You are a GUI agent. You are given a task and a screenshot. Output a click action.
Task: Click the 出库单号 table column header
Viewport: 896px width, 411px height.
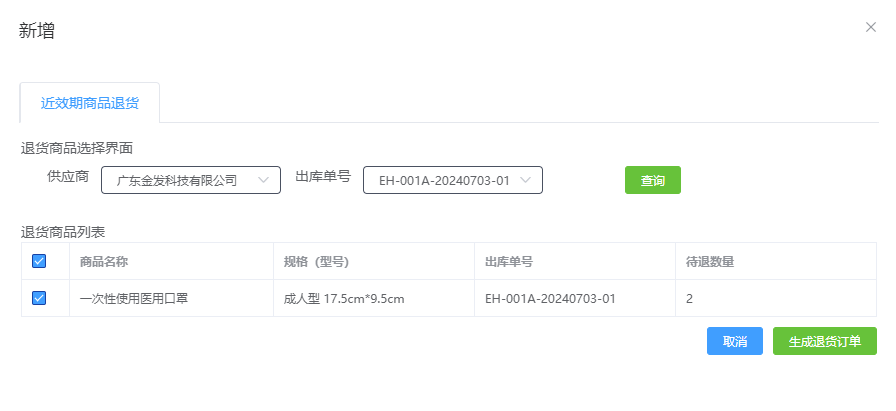click(x=508, y=262)
